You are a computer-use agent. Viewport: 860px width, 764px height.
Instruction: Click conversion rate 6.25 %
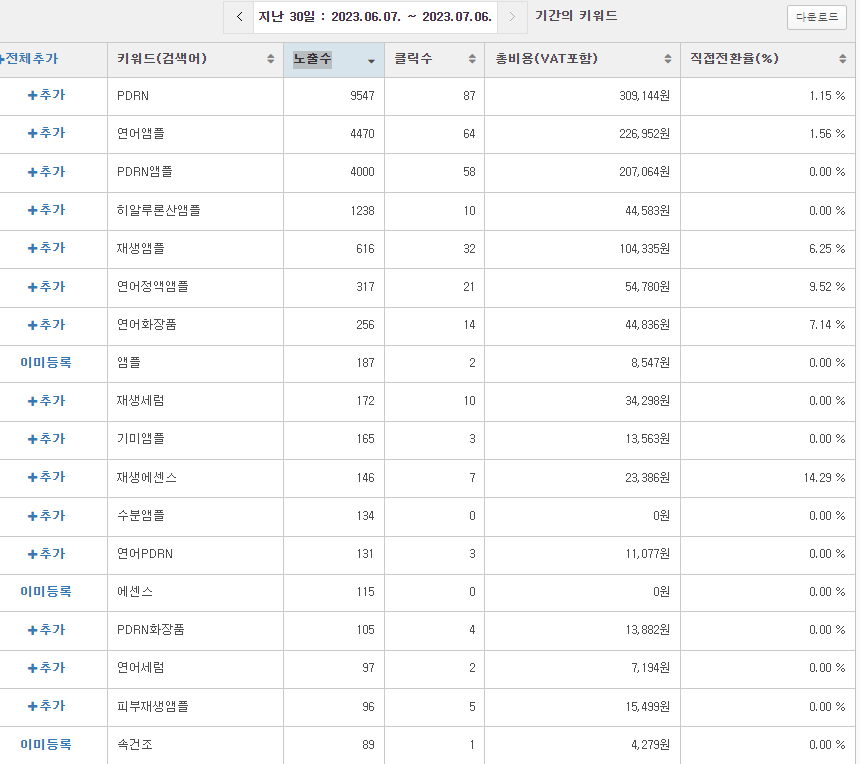827,249
